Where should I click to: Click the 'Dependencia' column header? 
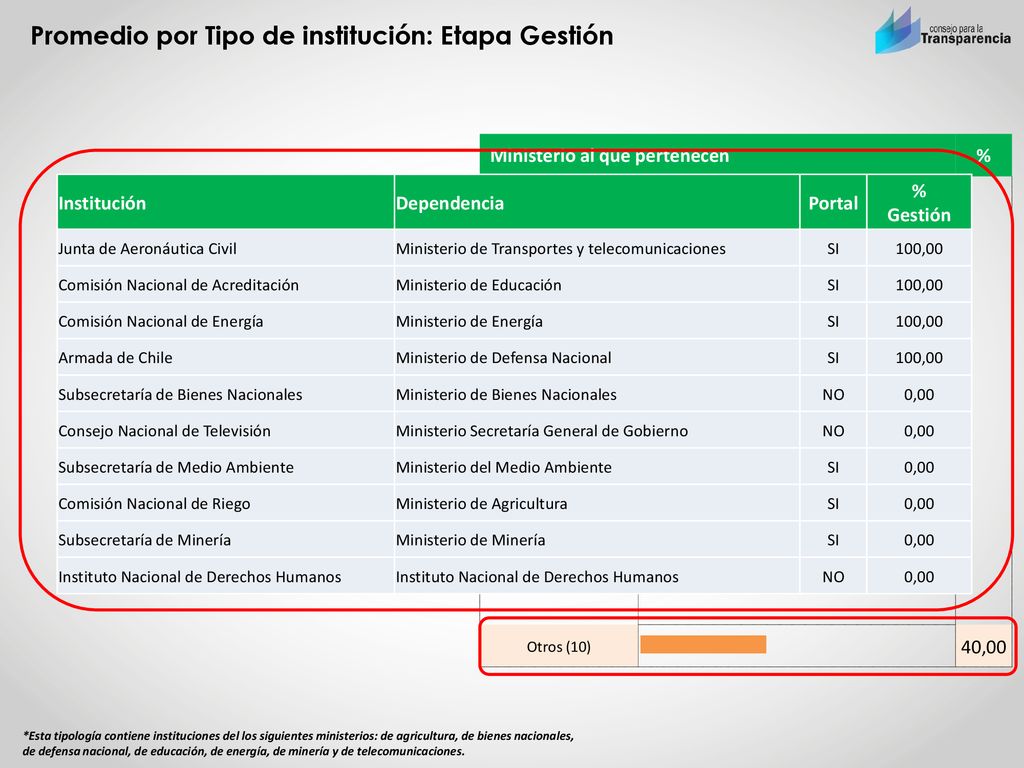pyautogui.click(x=597, y=202)
